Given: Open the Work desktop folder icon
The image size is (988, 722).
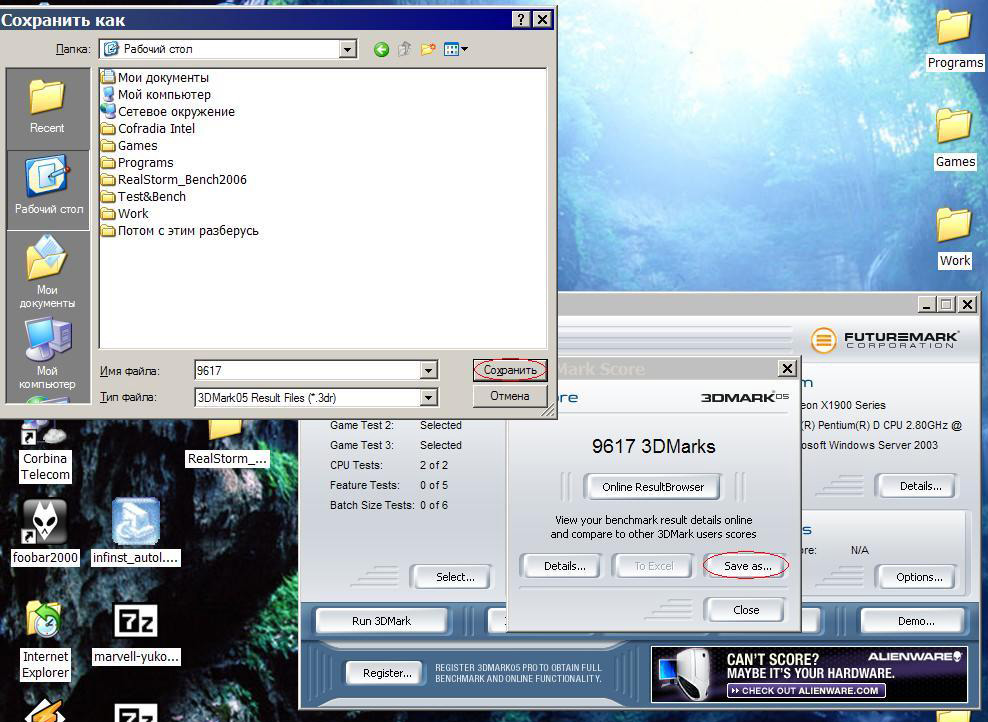Looking at the screenshot, I should click(955, 238).
